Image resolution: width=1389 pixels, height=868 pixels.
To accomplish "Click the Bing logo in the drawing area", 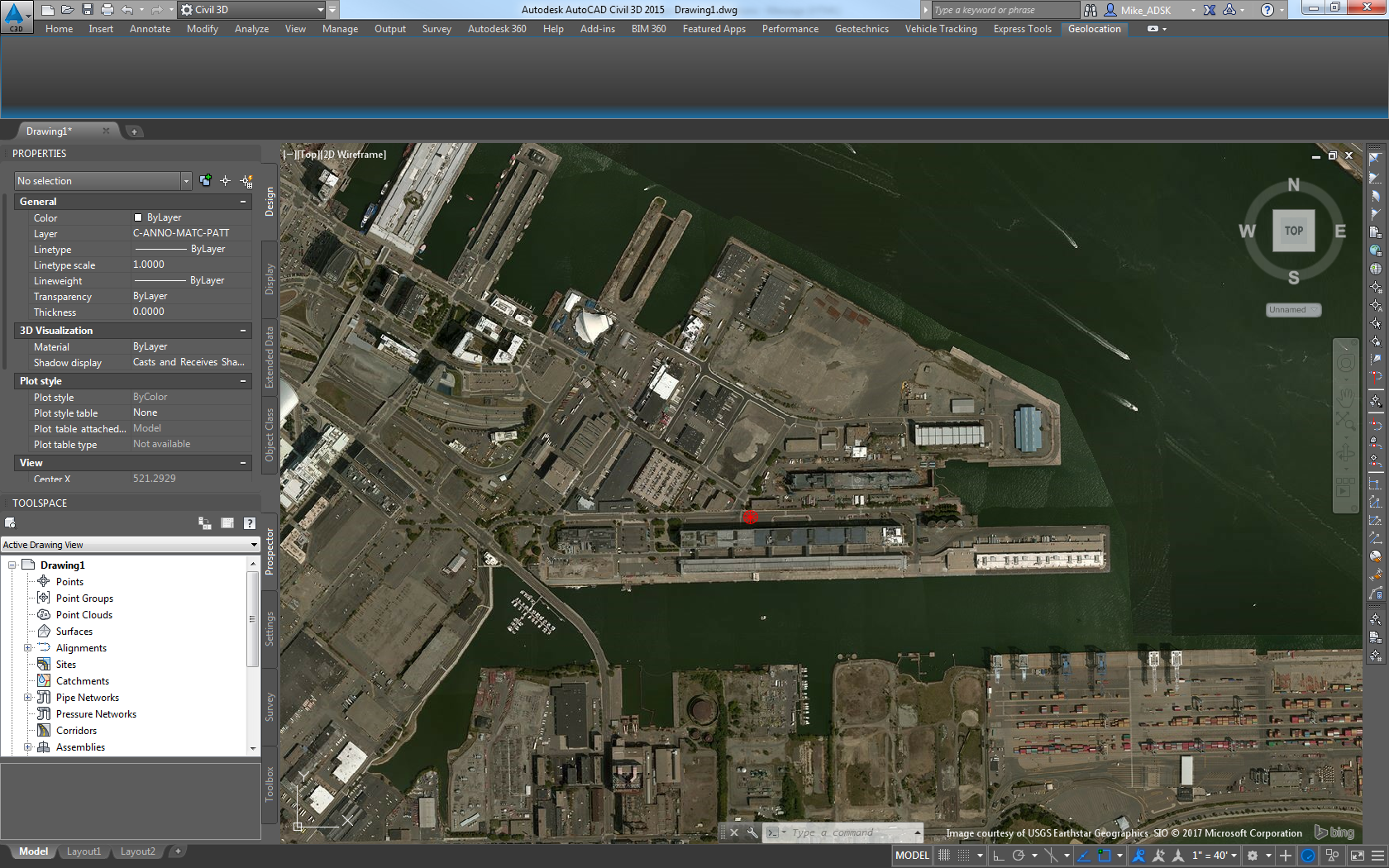I will [x=1336, y=832].
